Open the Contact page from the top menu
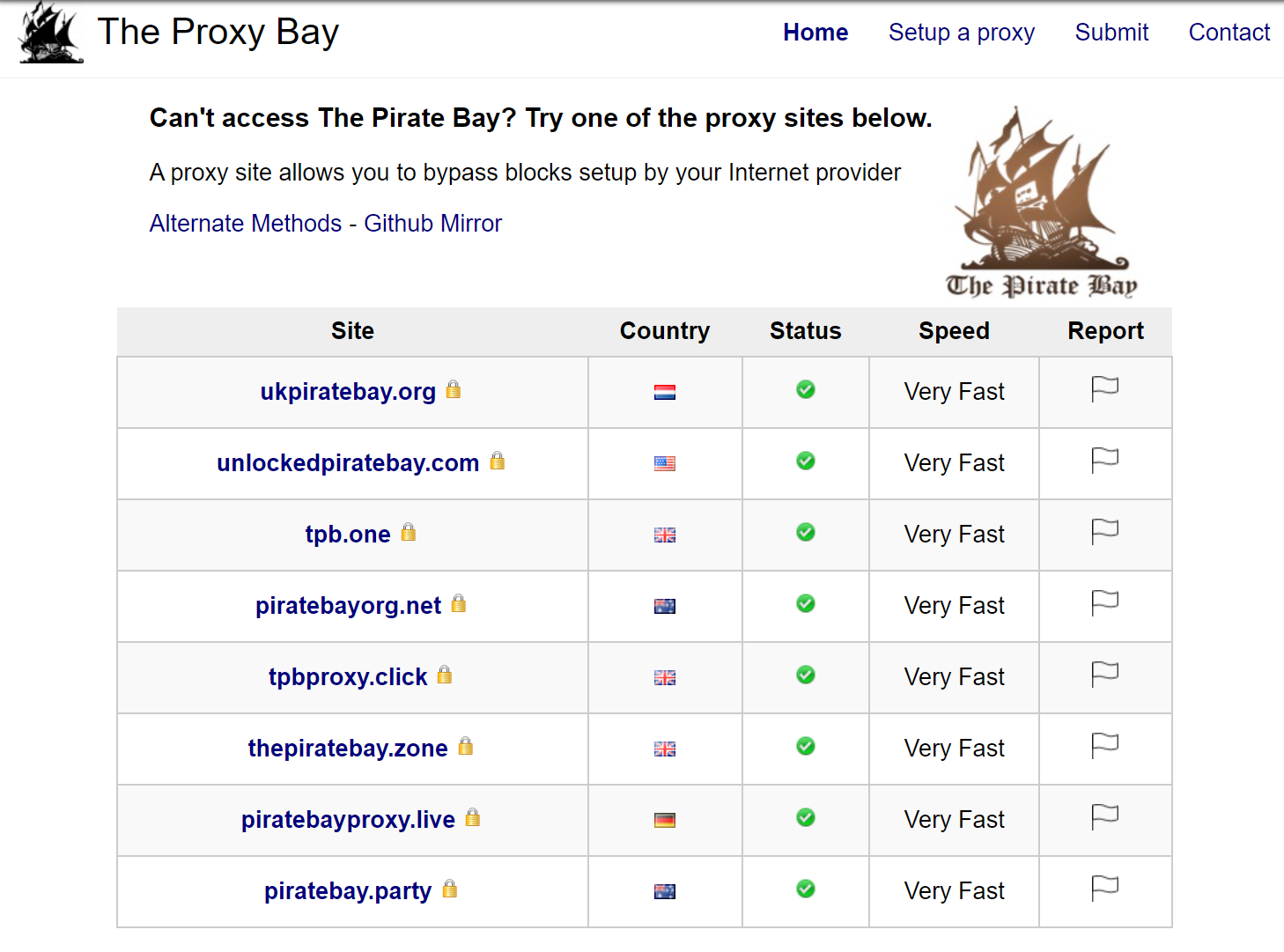Viewport: 1284px width, 952px height. (x=1229, y=33)
